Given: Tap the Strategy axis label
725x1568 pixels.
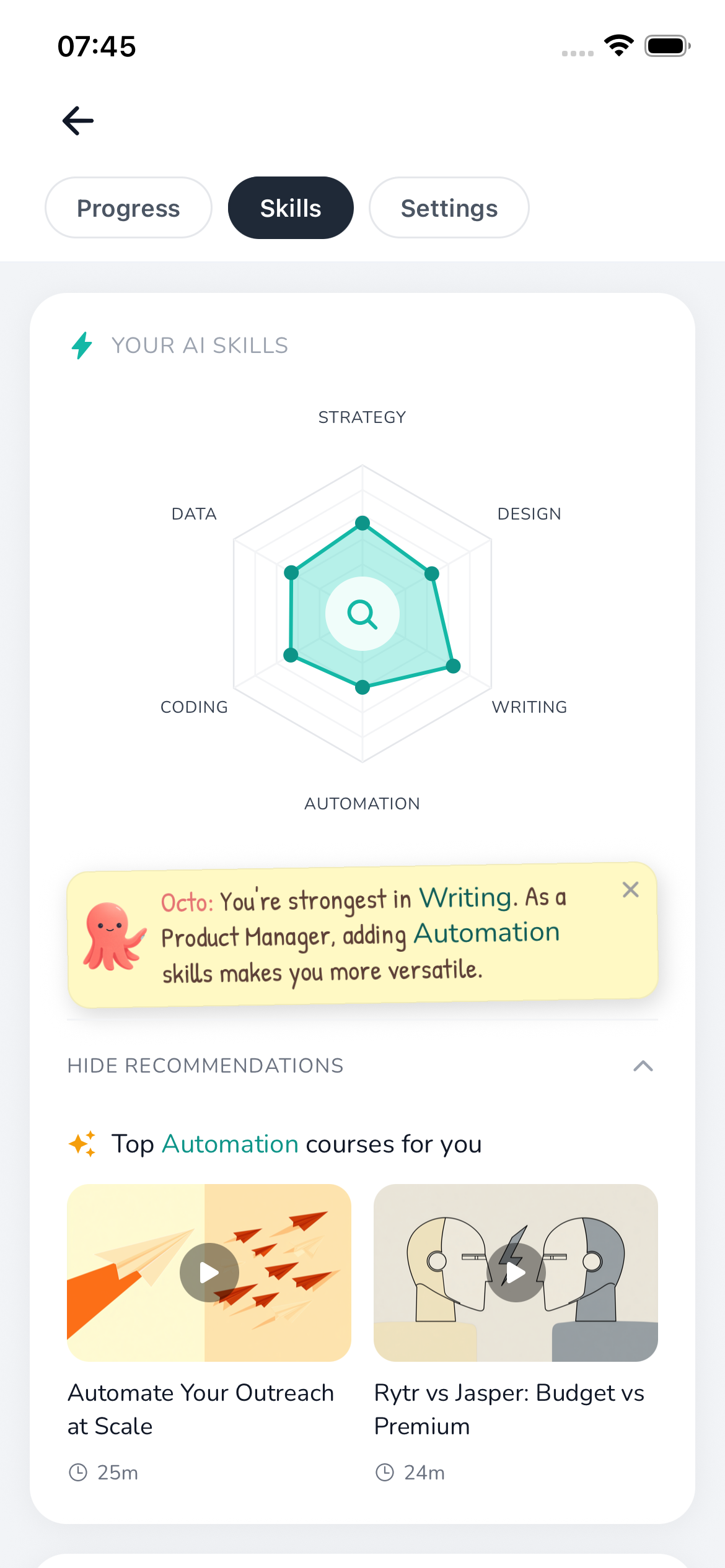Looking at the screenshot, I should pos(362,417).
